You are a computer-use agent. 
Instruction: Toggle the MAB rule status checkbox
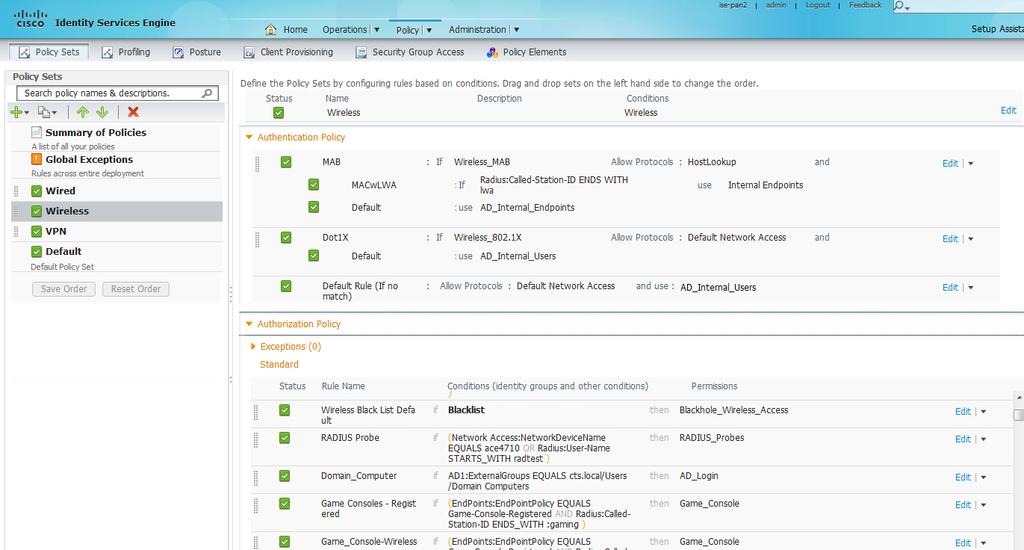(286, 162)
